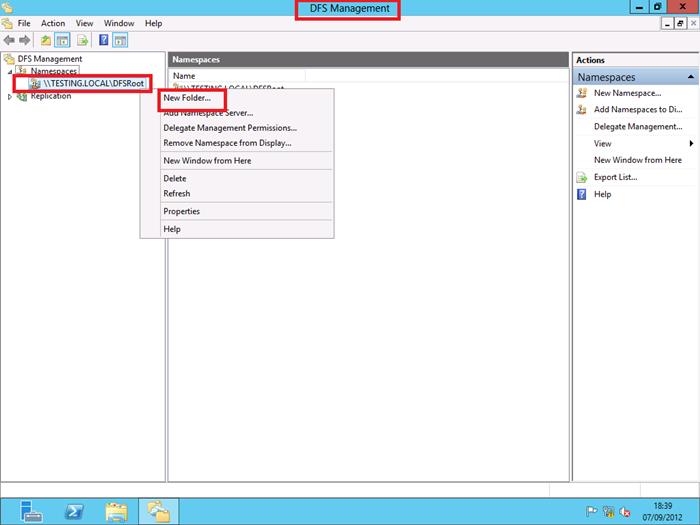This screenshot has height=525, width=700.
Task: Select \\TESTING.LOCAL\DFSRoot tree item
Action: [x=93, y=83]
